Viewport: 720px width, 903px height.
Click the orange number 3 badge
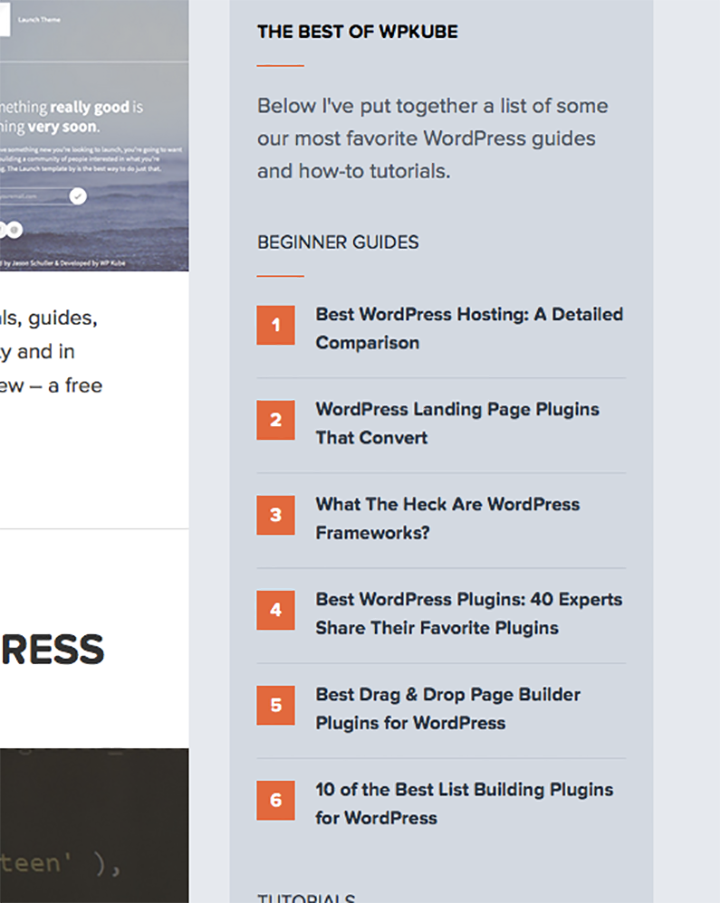coord(276,515)
